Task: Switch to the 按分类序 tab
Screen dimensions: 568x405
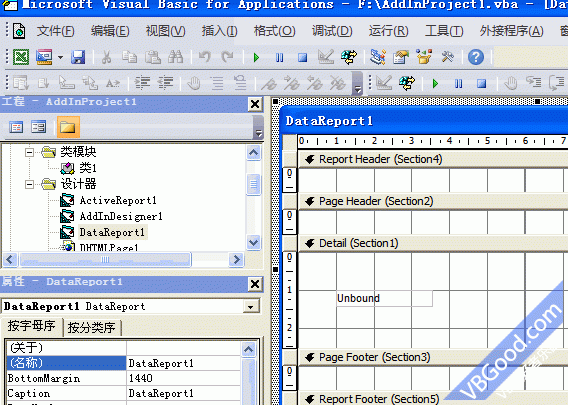Action: point(91,327)
